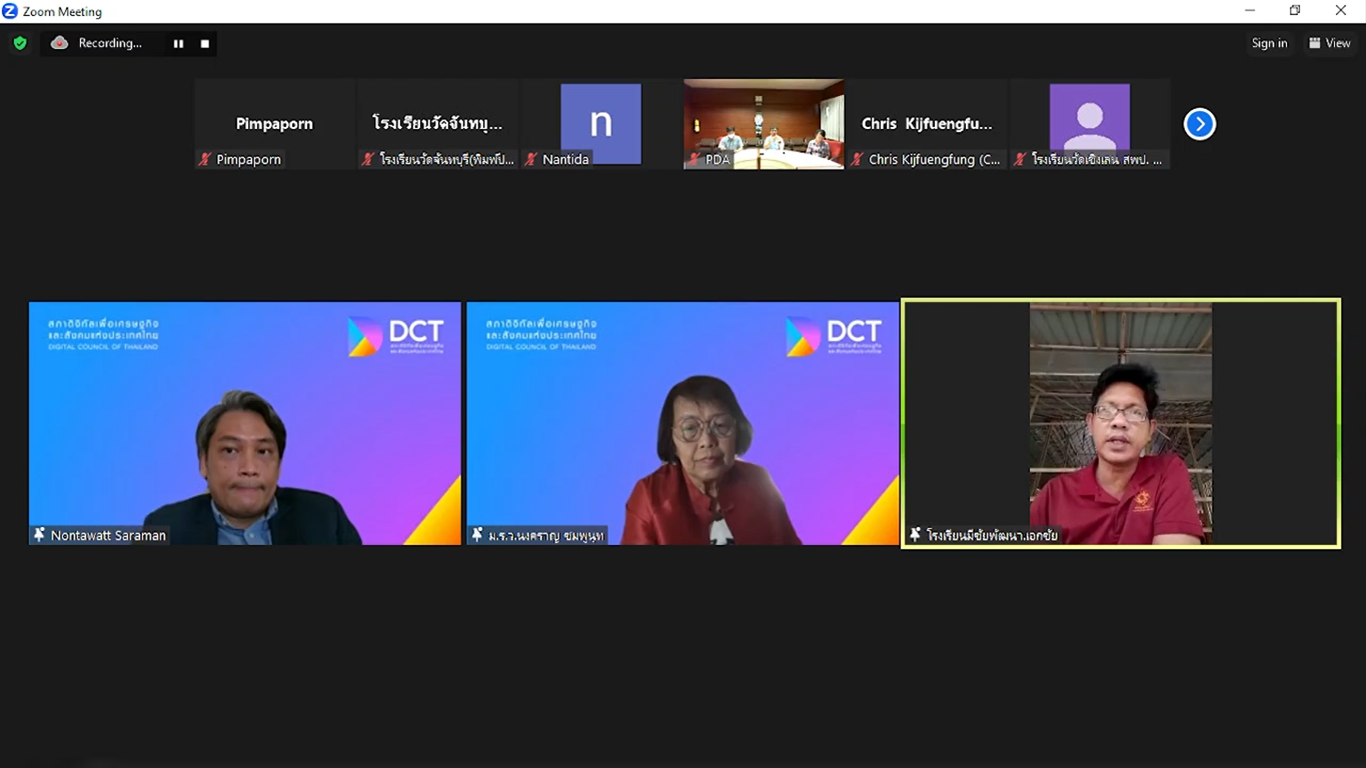Select the Pimpaporn participant tile
Screen dimensions: 1366x768
[x=274, y=123]
